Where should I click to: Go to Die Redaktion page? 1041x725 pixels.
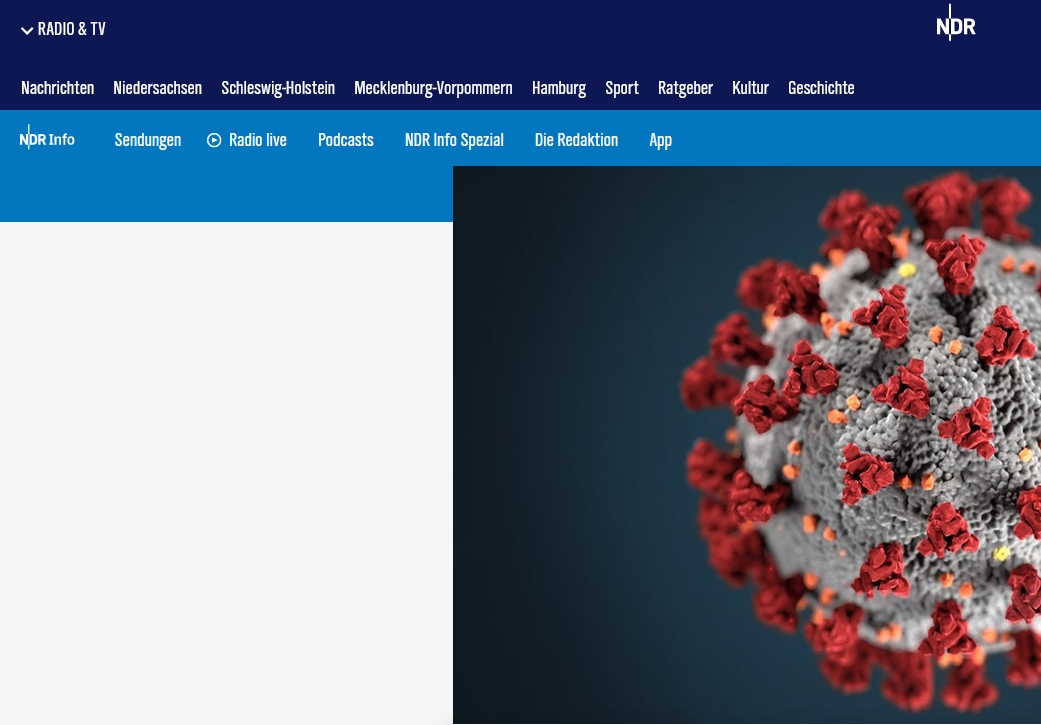[x=576, y=140]
